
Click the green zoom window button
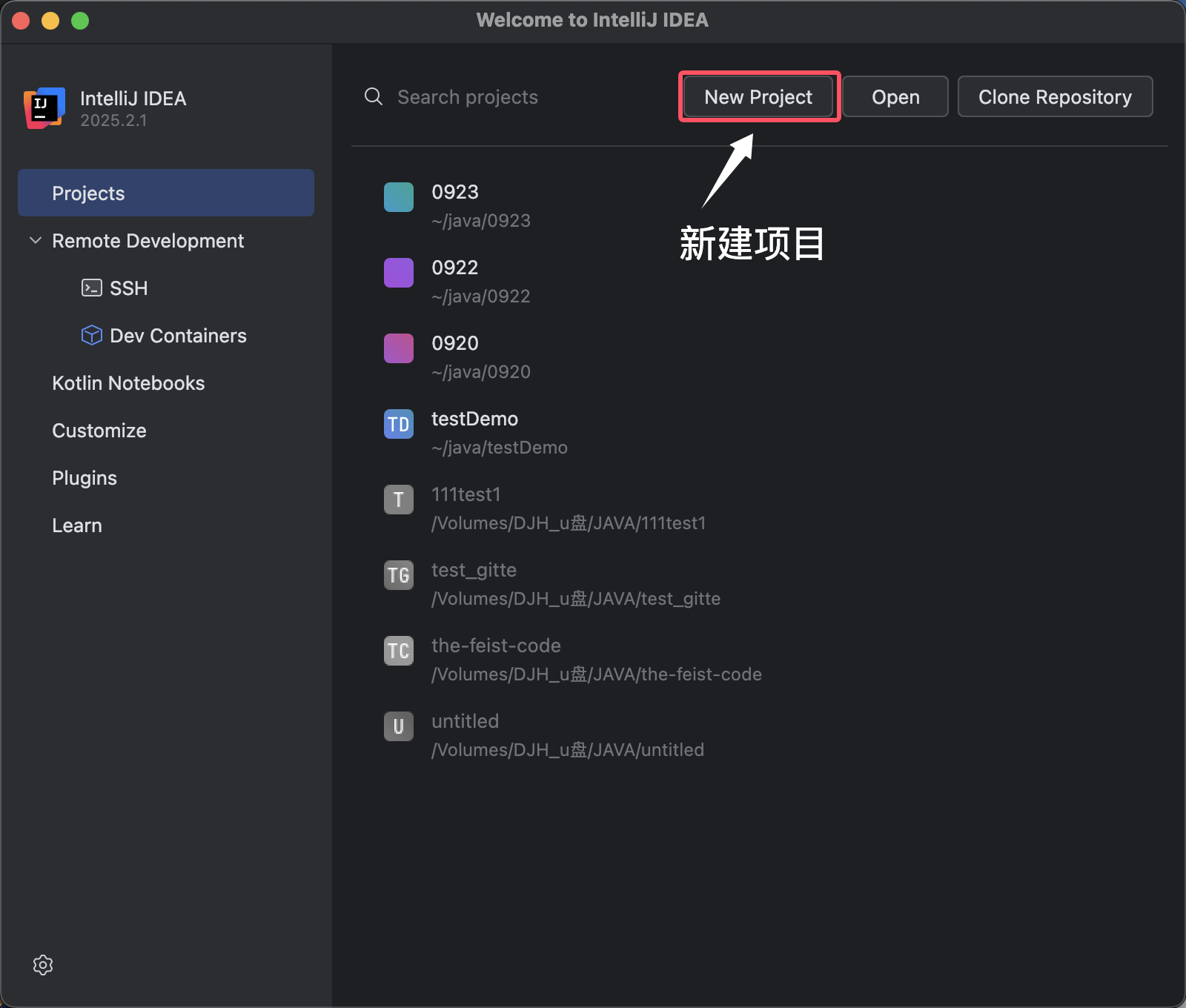(80, 21)
